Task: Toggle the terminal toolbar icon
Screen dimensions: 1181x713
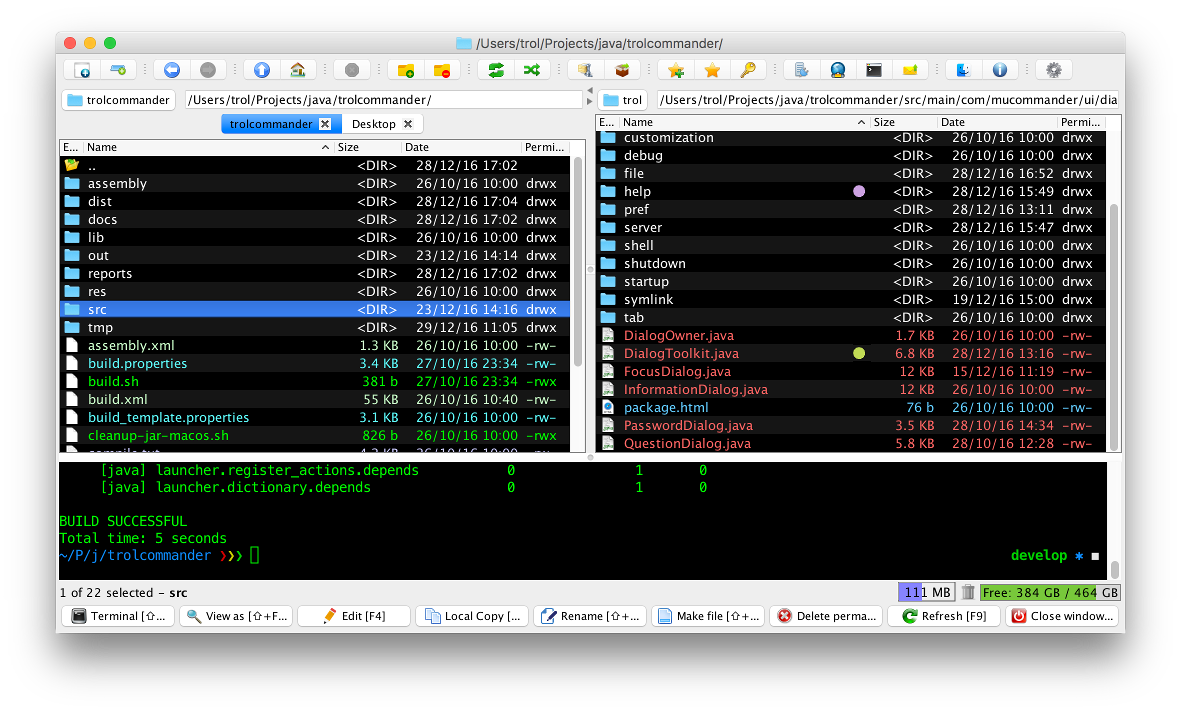Action: (874, 70)
